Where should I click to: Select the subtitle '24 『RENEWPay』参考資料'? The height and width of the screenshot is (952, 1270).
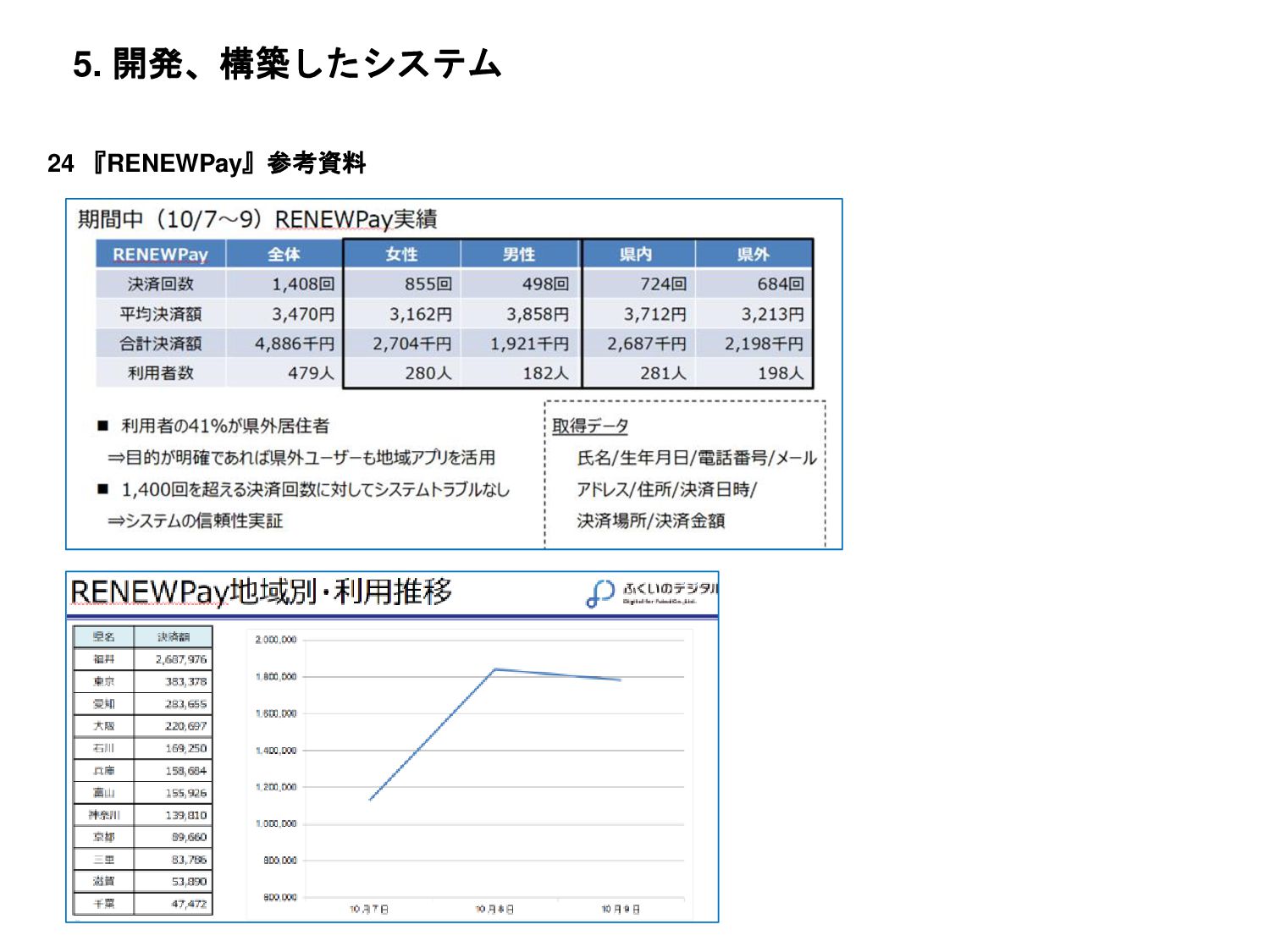(207, 162)
